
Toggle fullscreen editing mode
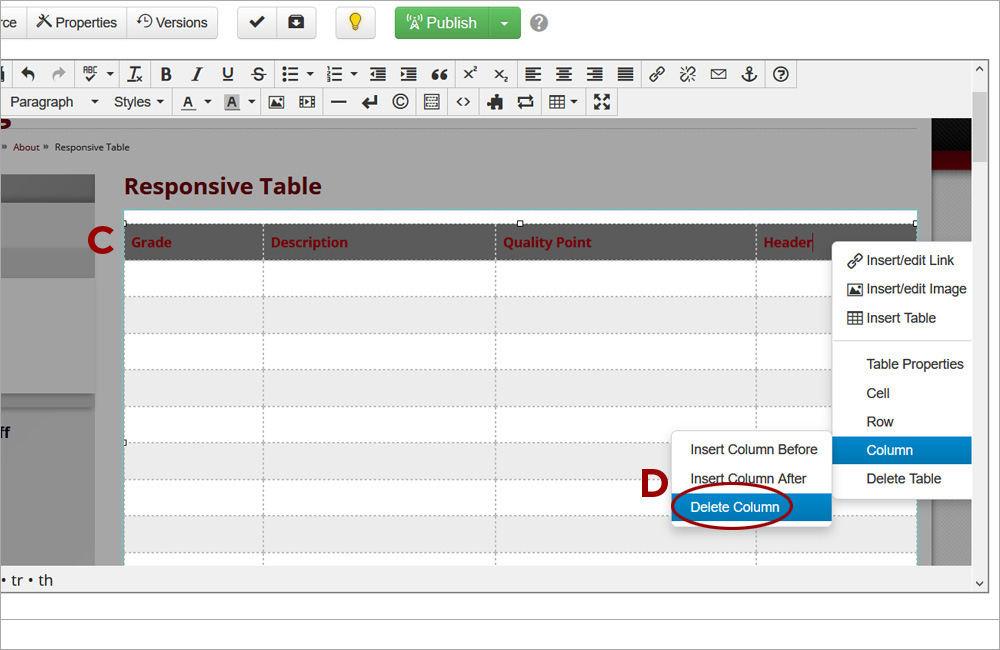pyautogui.click(x=602, y=101)
